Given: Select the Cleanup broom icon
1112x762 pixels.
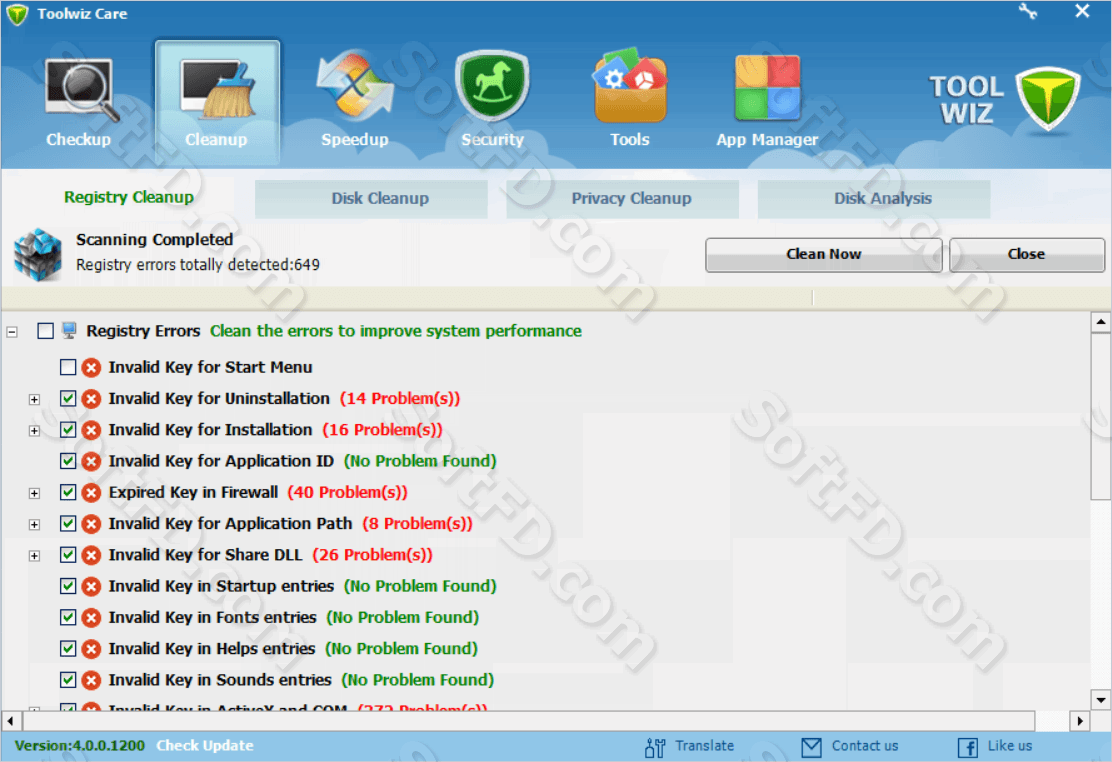Looking at the screenshot, I should tap(217, 88).
